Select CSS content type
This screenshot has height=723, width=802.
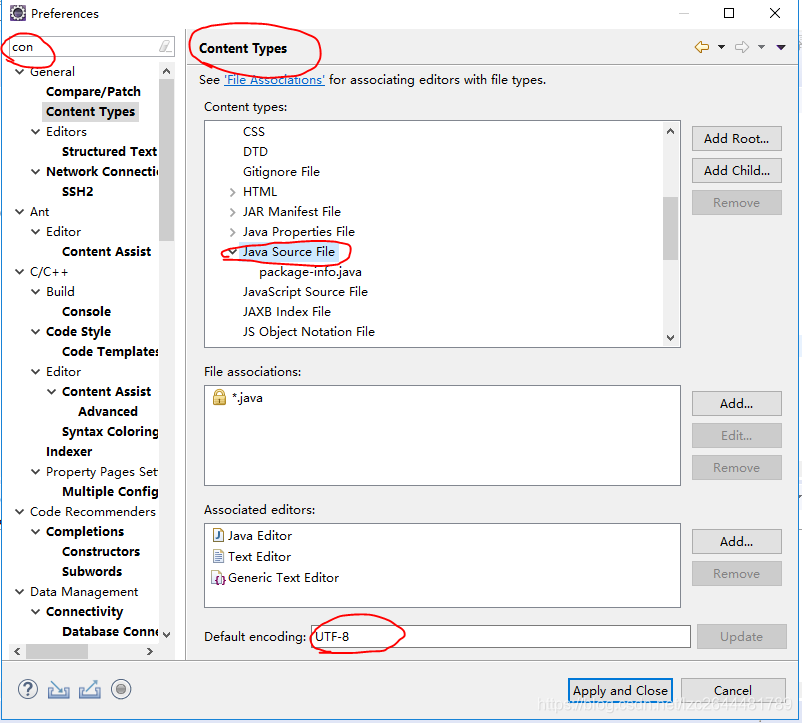tap(254, 131)
